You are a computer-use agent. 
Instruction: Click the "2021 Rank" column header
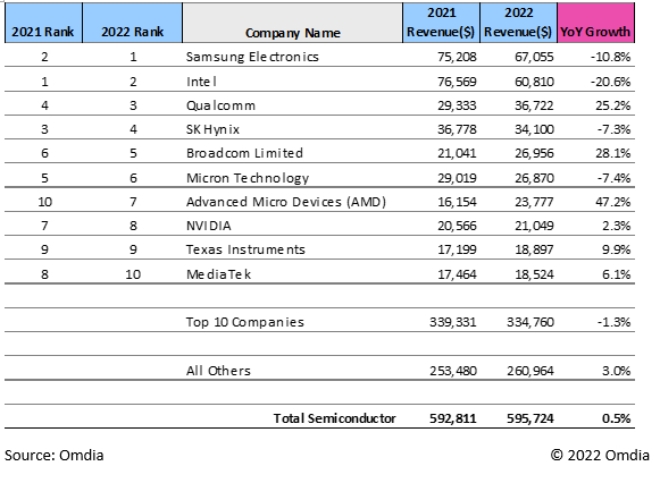point(43,23)
